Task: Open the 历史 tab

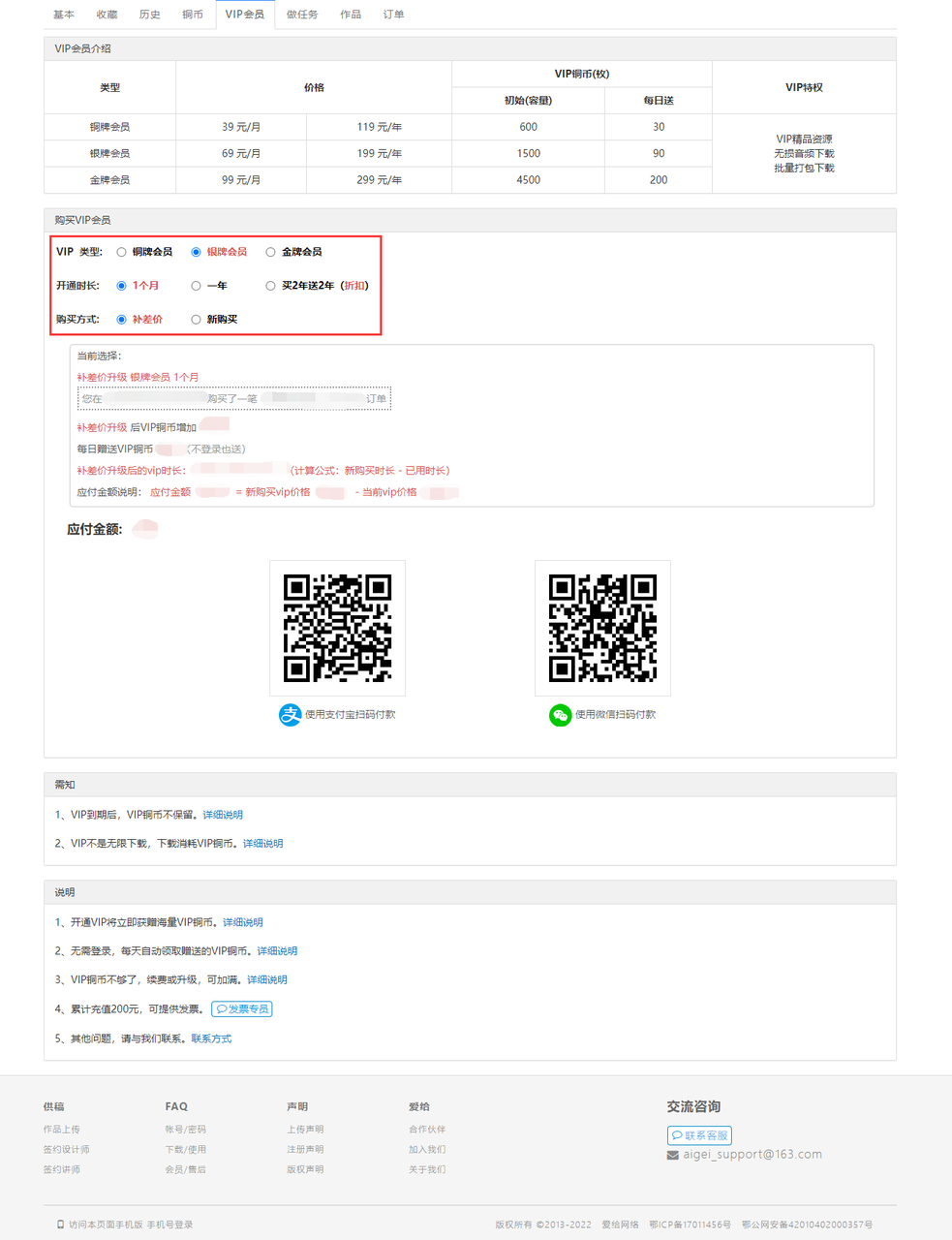Action: tap(150, 15)
